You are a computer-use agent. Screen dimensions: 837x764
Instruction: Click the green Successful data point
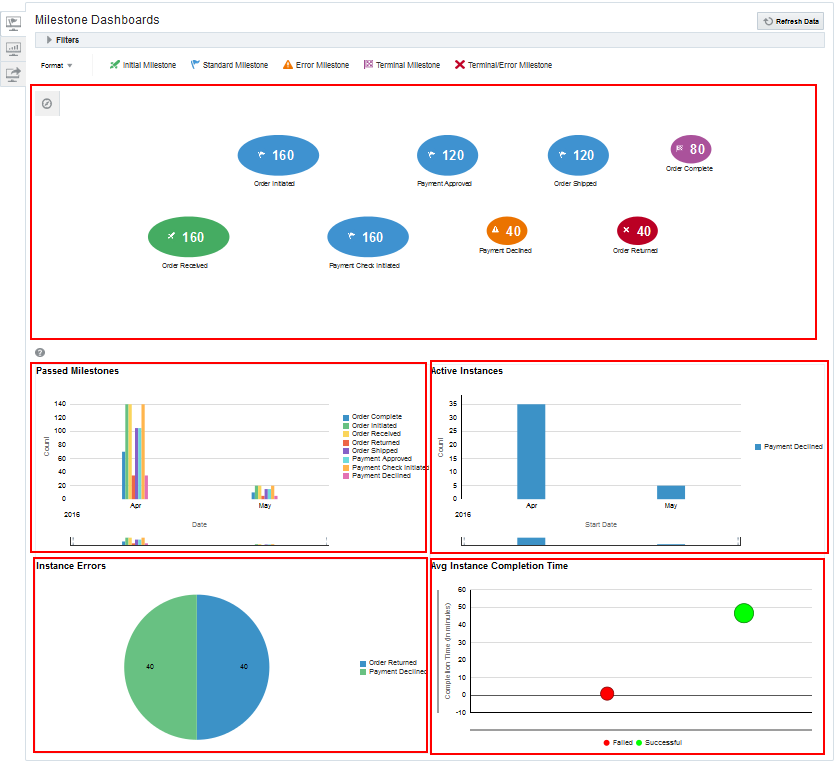744,613
